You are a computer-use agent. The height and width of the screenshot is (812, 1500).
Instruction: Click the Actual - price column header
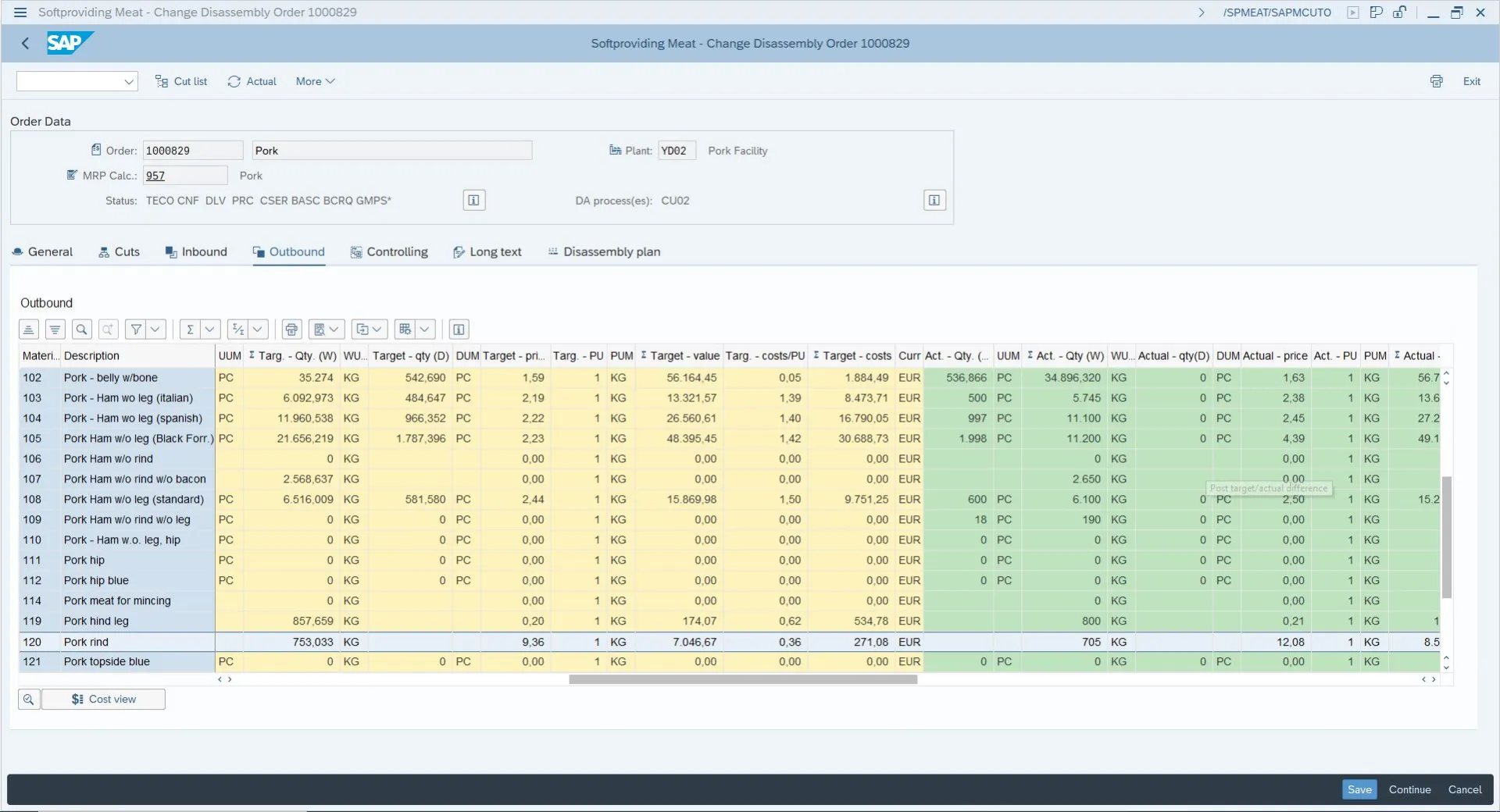1275,356
